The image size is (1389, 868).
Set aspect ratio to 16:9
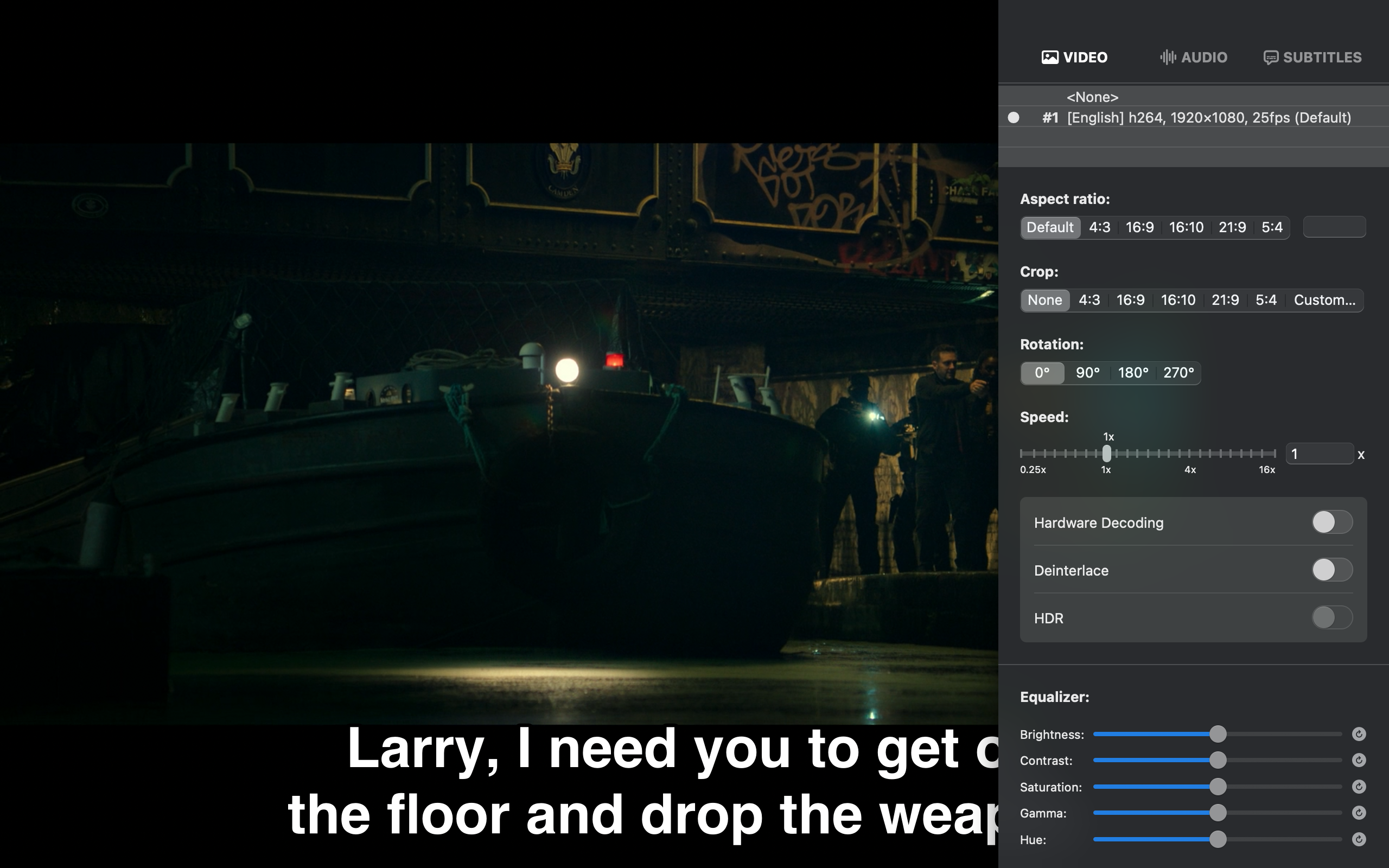(x=1139, y=227)
